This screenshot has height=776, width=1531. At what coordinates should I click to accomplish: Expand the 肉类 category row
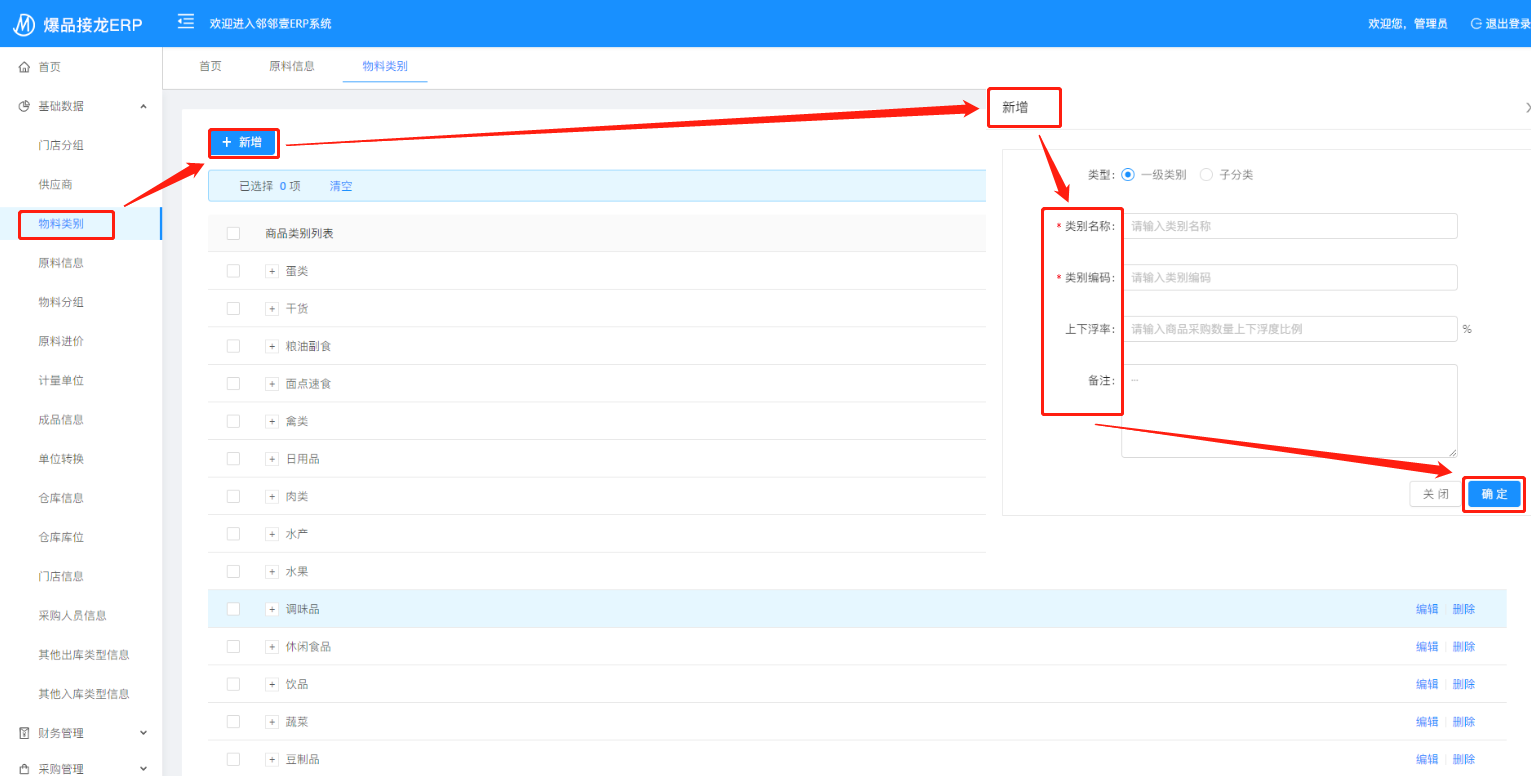[271, 496]
